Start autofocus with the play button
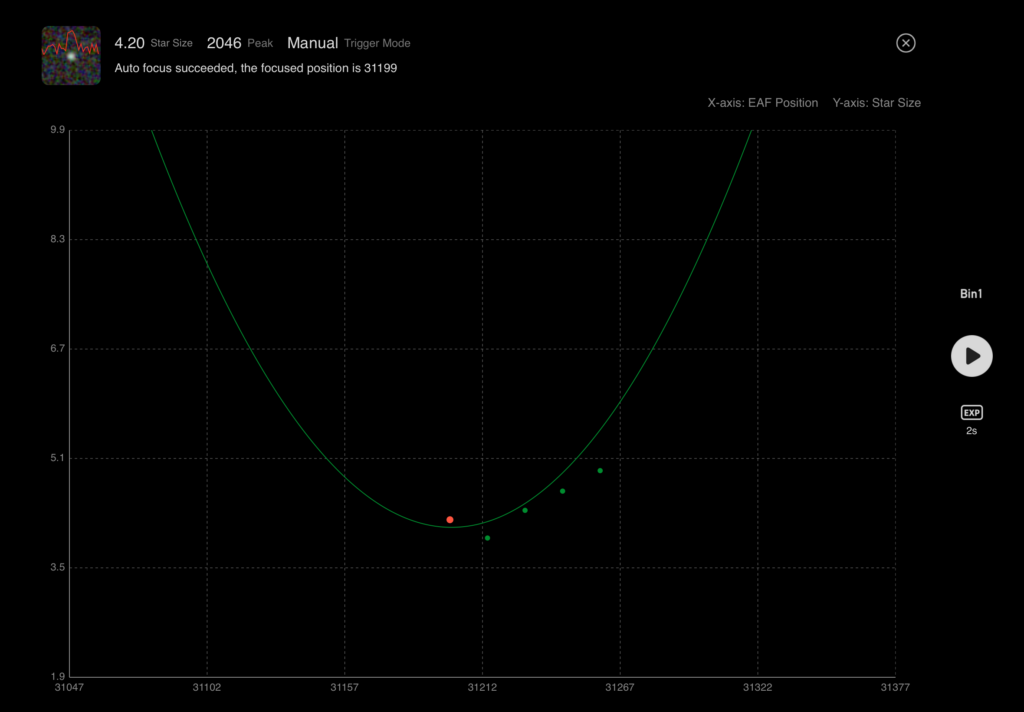The image size is (1024, 712). 971,356
